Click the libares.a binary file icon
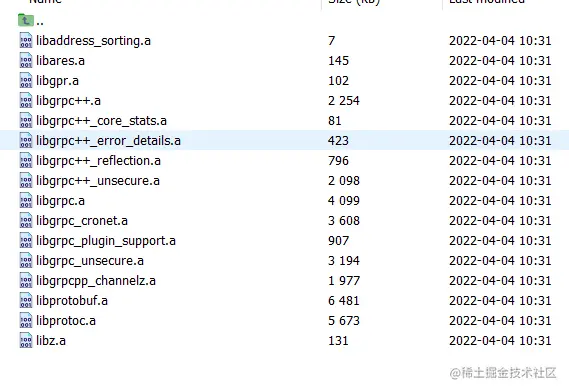Screen dimensions: 569x392 click(26, 60)
